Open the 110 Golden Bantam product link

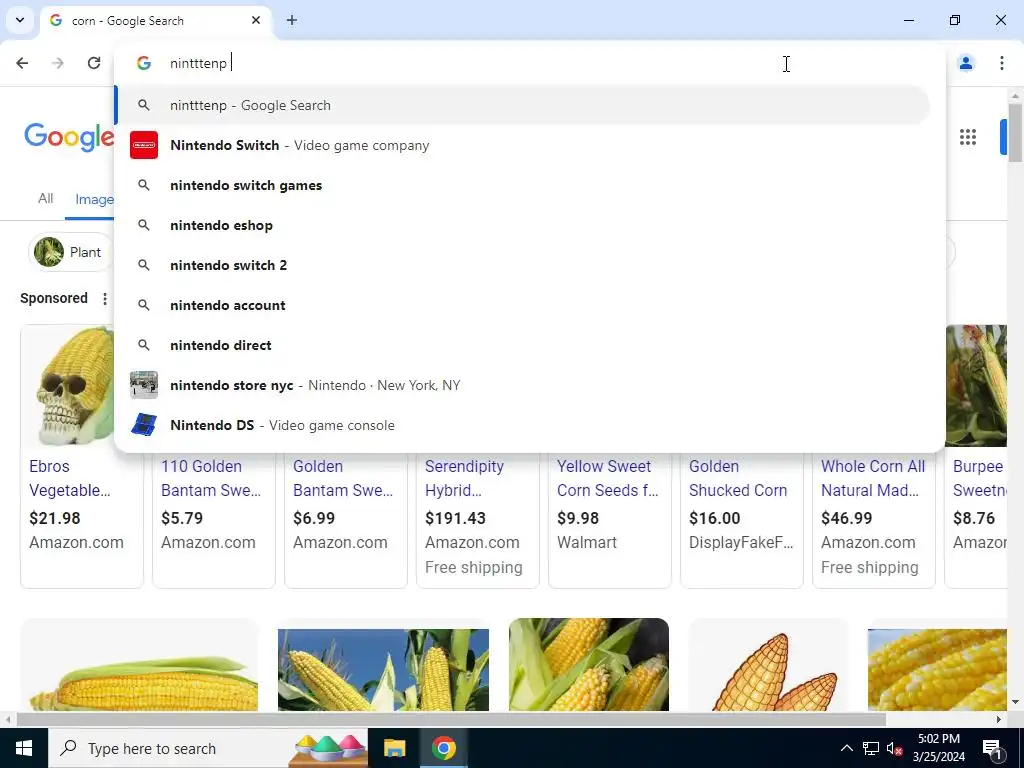[x=211, y=478]
